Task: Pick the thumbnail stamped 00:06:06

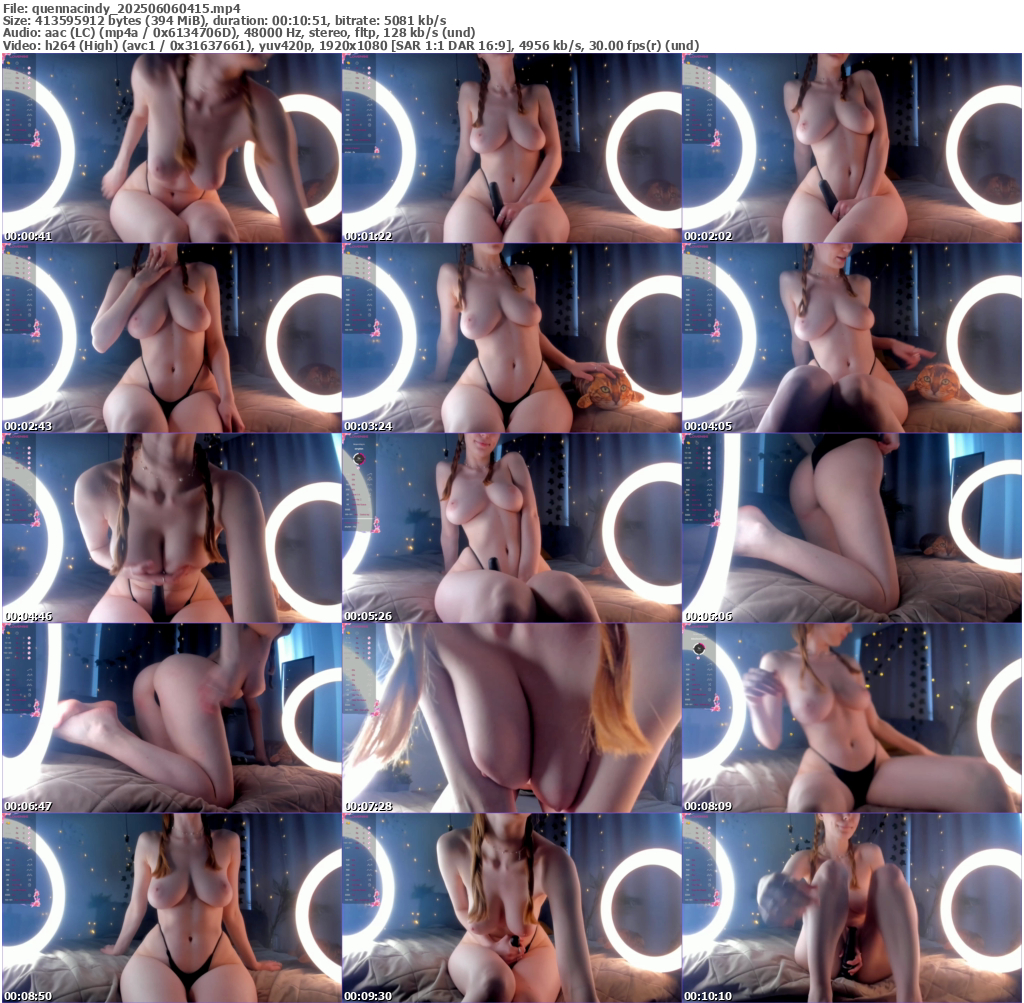Action: pos(852,528)
